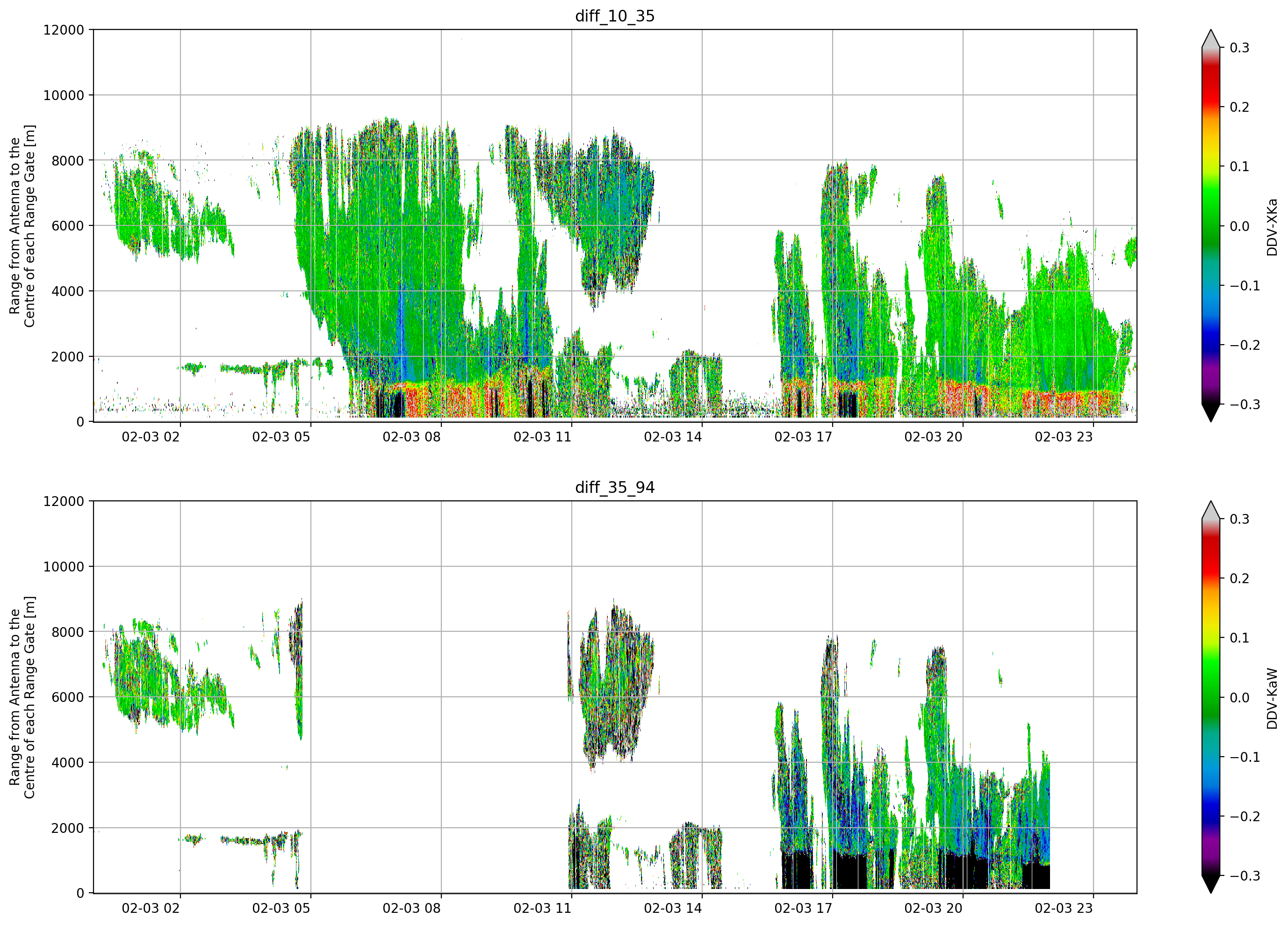This screenshot has height=925, width=1288.
Task: Click '02-03 23' time label under diff_10_35
Action: pos(1064,437)
